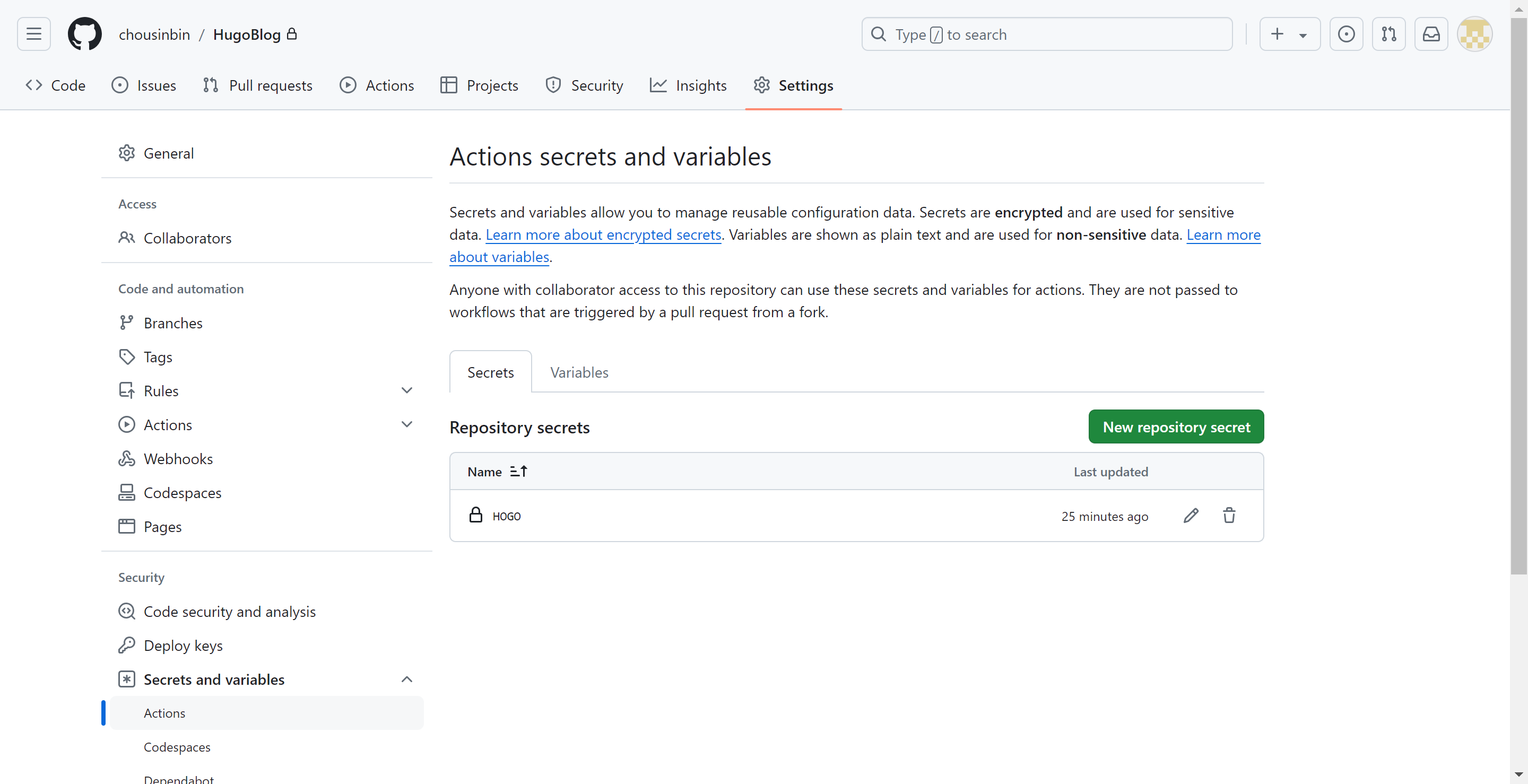Click the user avatar in top right
Image resolution: width=1528 pixels, height=784 pixels.
1474,34
